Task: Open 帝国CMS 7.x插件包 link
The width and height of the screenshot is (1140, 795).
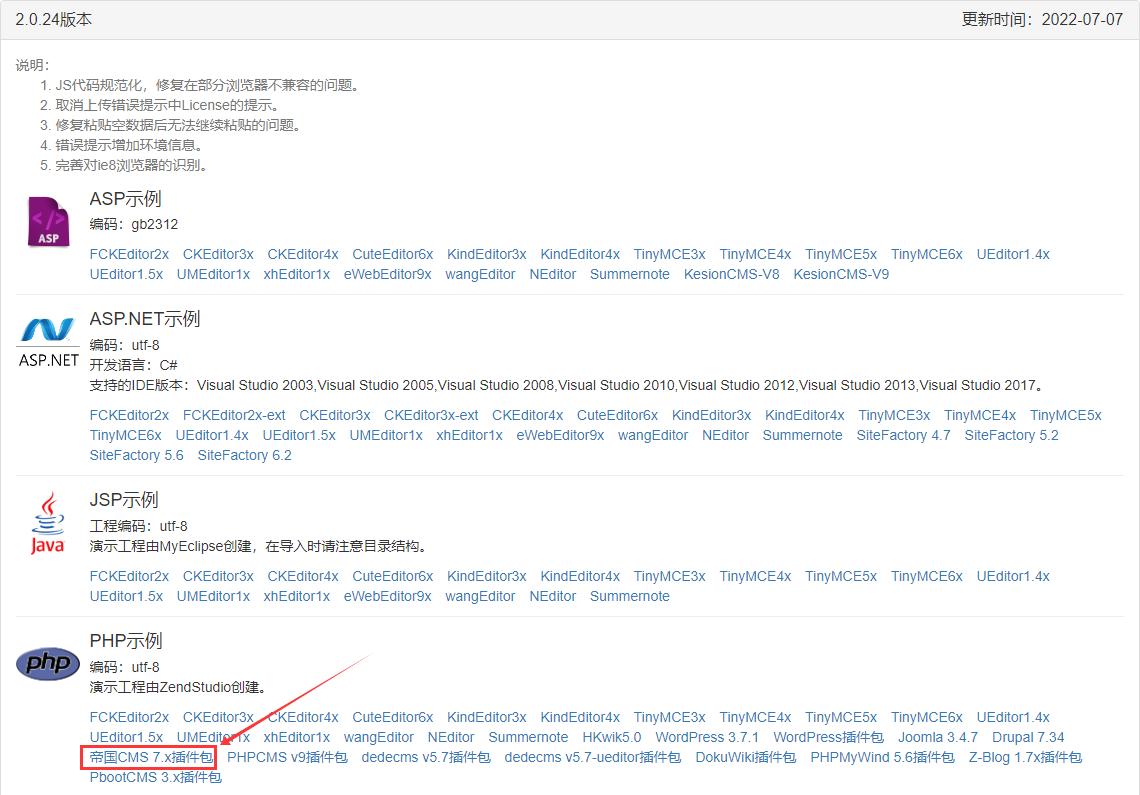Action: (151, 757)
